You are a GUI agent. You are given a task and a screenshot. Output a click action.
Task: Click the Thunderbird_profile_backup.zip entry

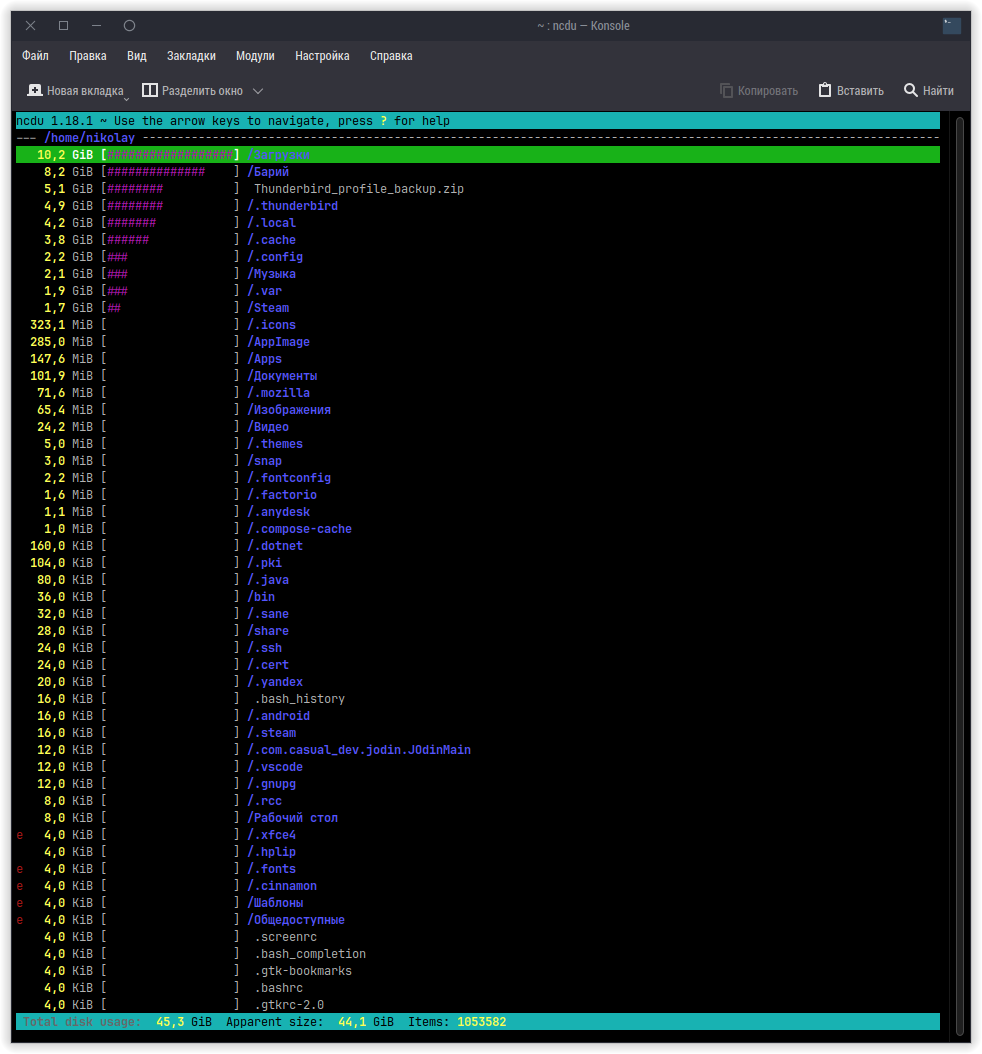[x=358, y=189]
